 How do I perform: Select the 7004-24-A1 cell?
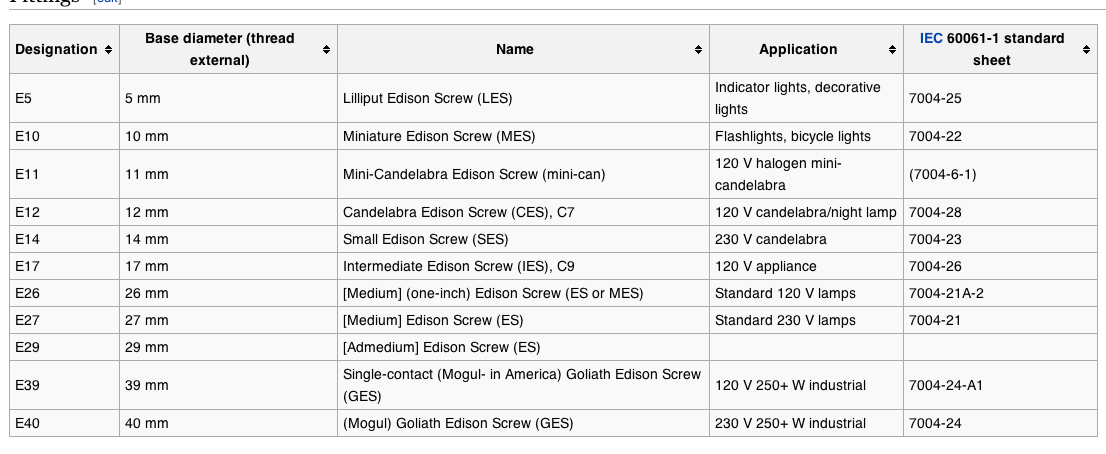pyautogui.click(x=946, y=385)
